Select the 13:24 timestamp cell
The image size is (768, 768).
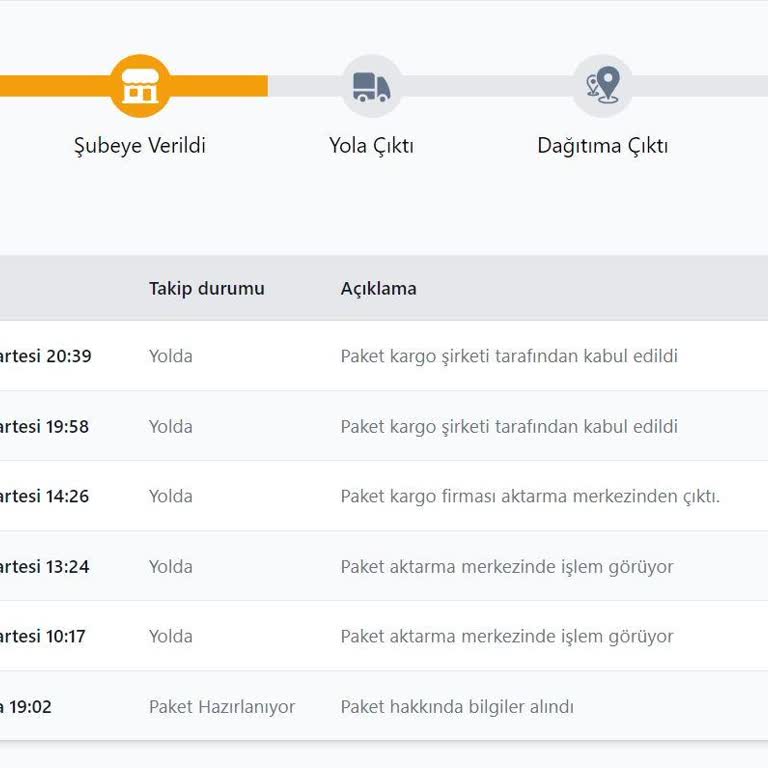(45, 567)
